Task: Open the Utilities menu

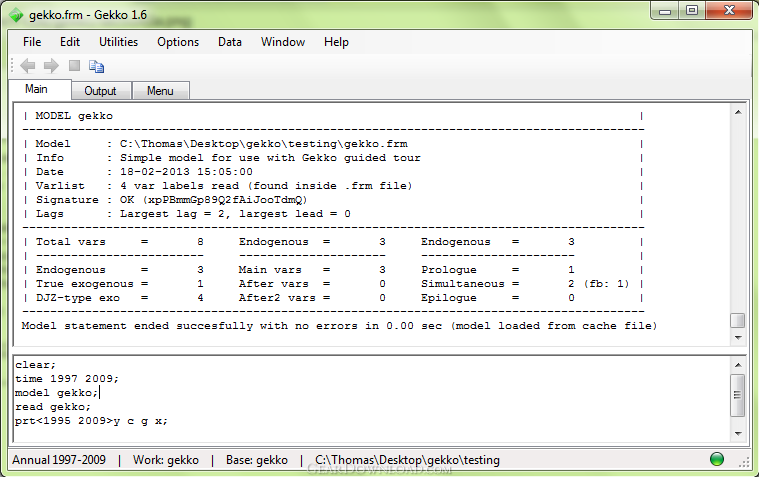Action: pyautogui.click(x=119, y=42)
